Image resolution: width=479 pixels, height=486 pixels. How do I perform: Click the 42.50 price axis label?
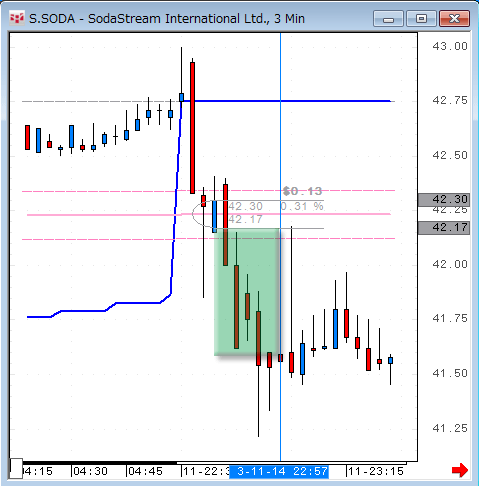point(450,155)
